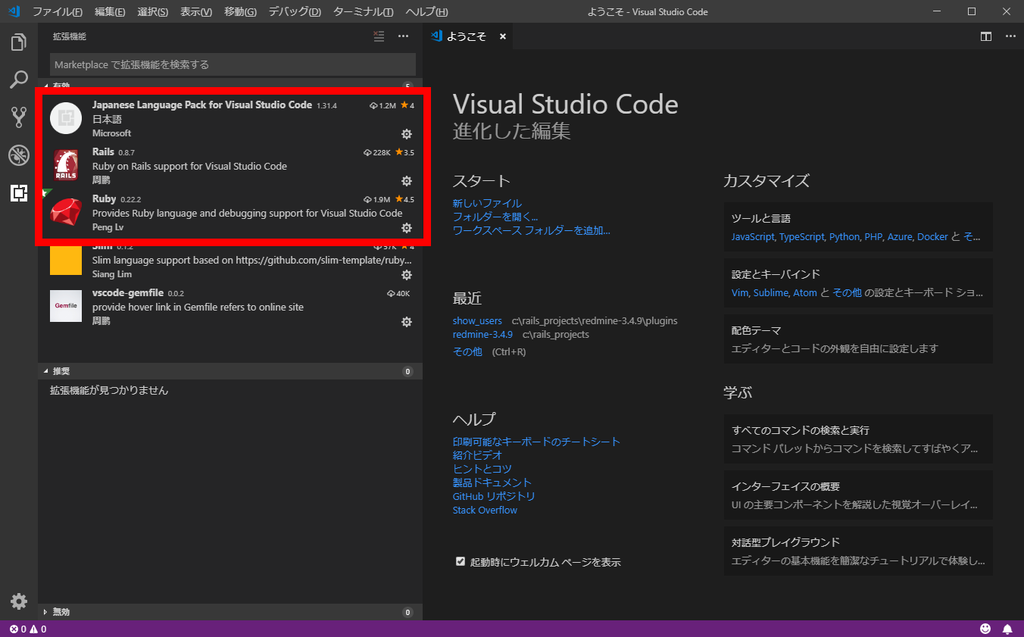
Task: Open notifications bell in status bar
Action: coord(1008,629)
